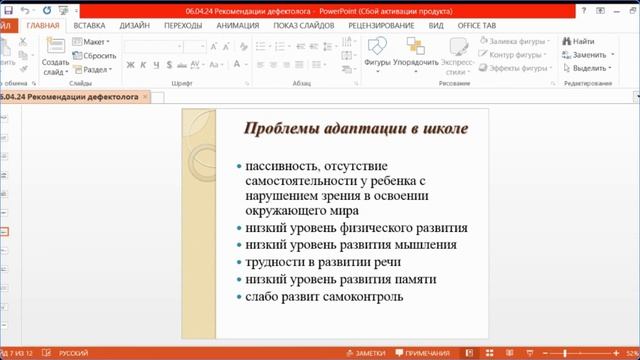Toggle text shadow S formatting
Viewport: 640px width, 360px height.
pos(169,65)
